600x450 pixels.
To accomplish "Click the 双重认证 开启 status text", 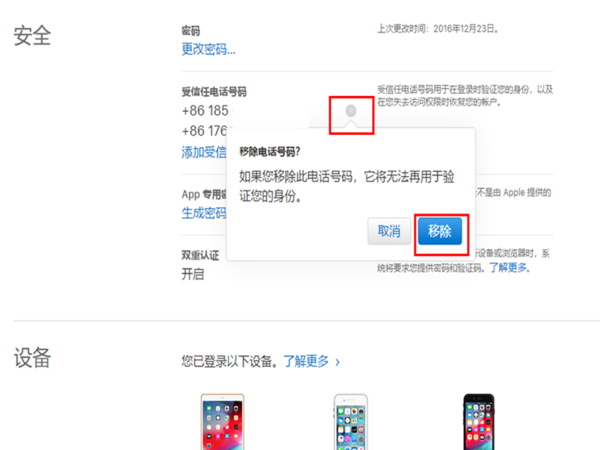I will click(x=193, y=274).
